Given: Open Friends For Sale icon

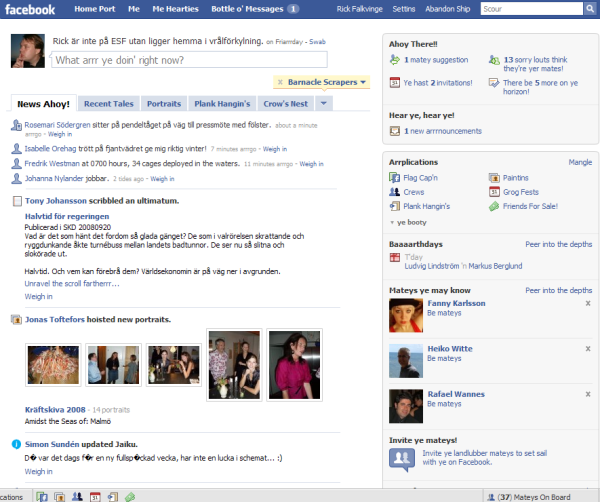Looking at the screenshot, I should point(494,206).
